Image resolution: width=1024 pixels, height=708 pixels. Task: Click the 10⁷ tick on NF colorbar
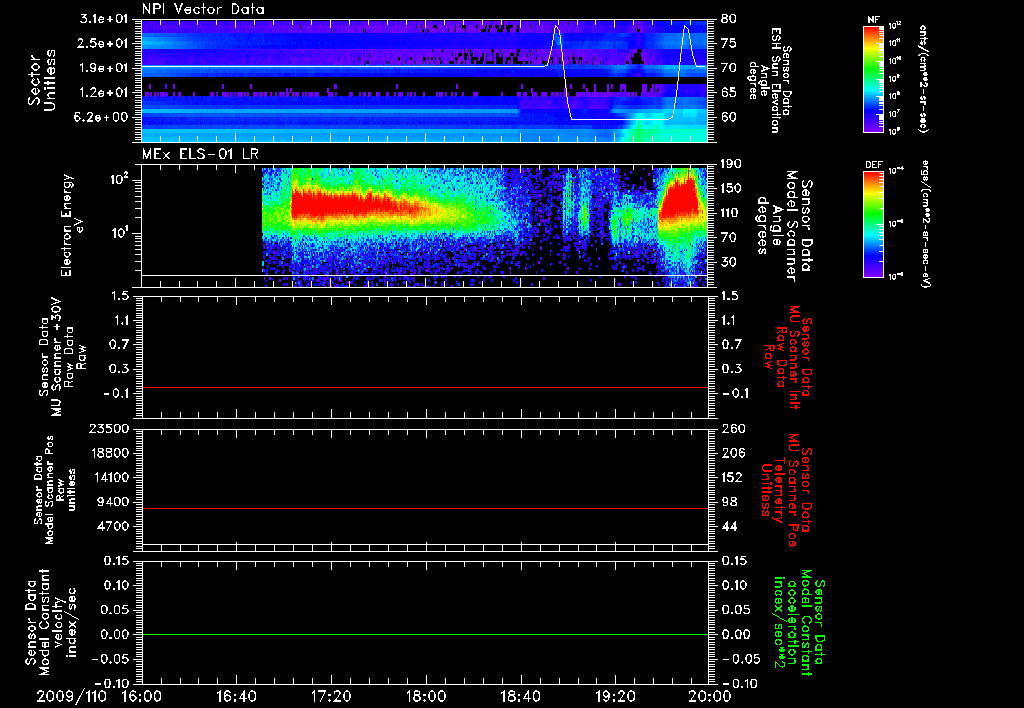pyautogui.click(x=894, y=114)
